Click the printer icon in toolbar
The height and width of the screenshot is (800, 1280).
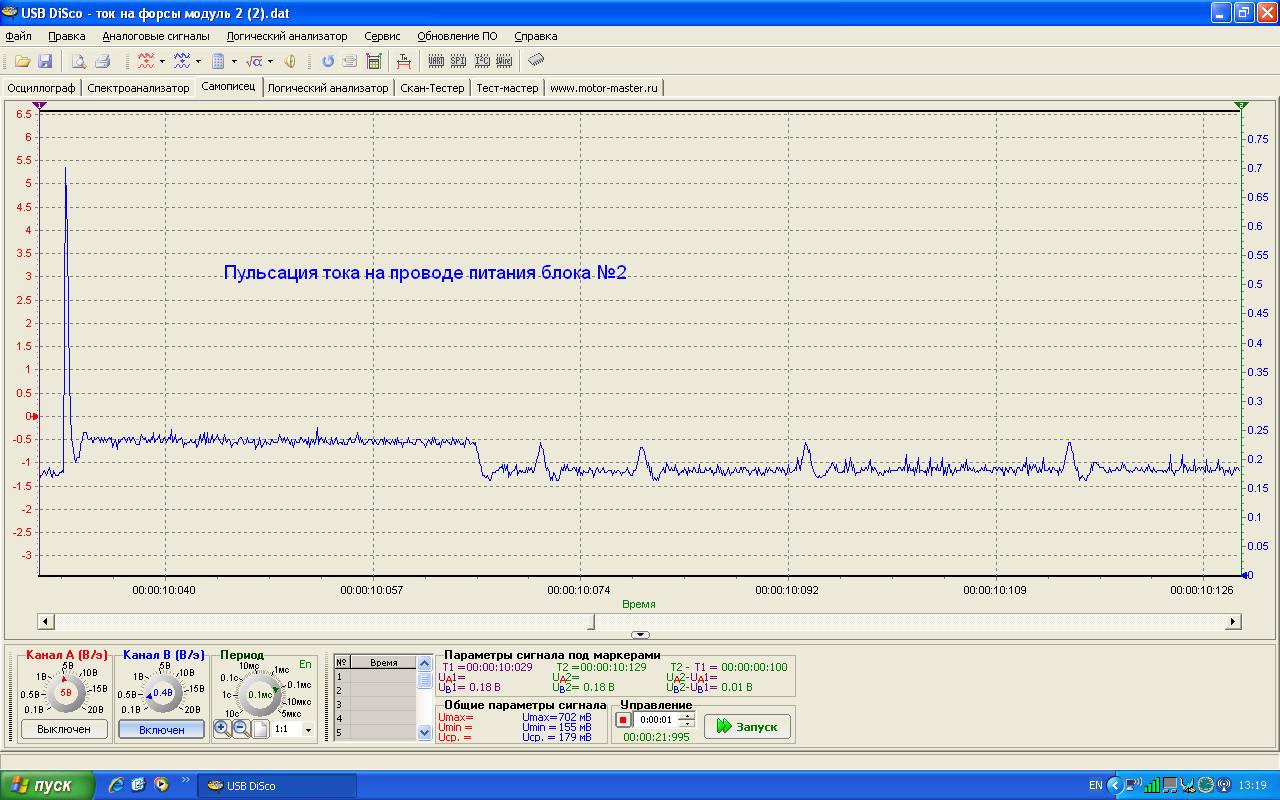coord(101,61)
